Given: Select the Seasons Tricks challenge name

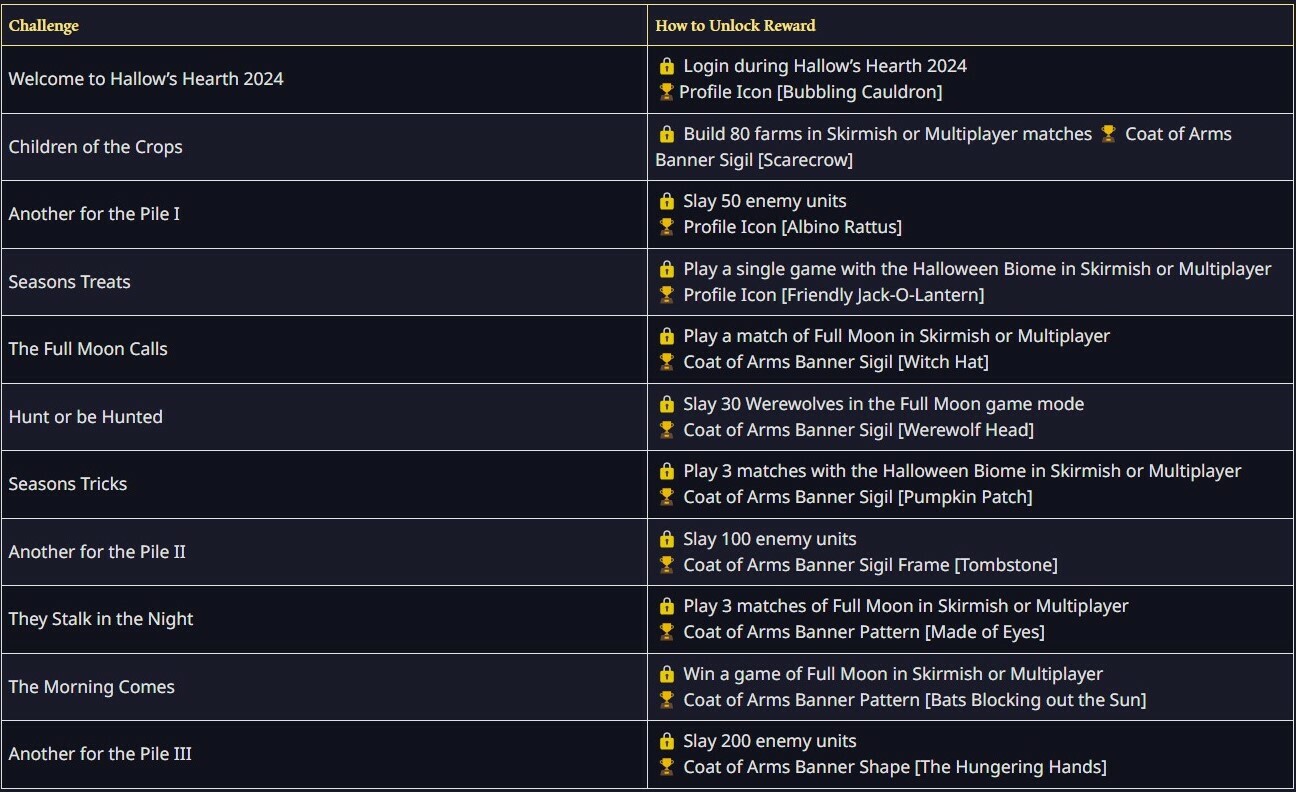Looking at the screenshot, I should 68,484.
